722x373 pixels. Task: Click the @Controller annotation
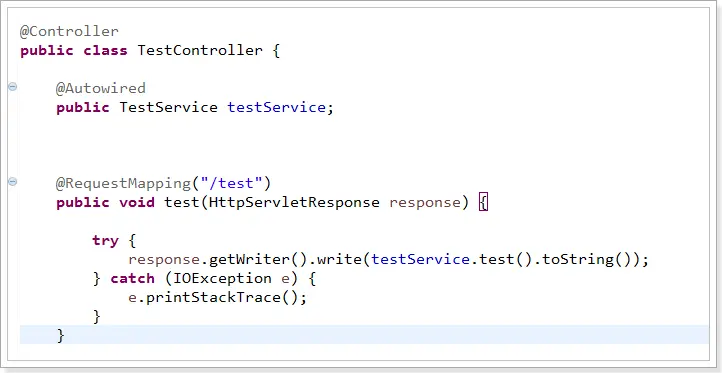pyautogui.click(x=69, y=31)
